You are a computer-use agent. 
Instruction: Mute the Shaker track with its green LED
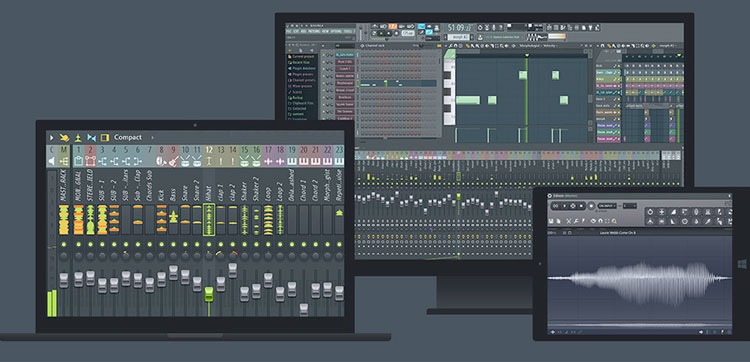tap(244, 244)
